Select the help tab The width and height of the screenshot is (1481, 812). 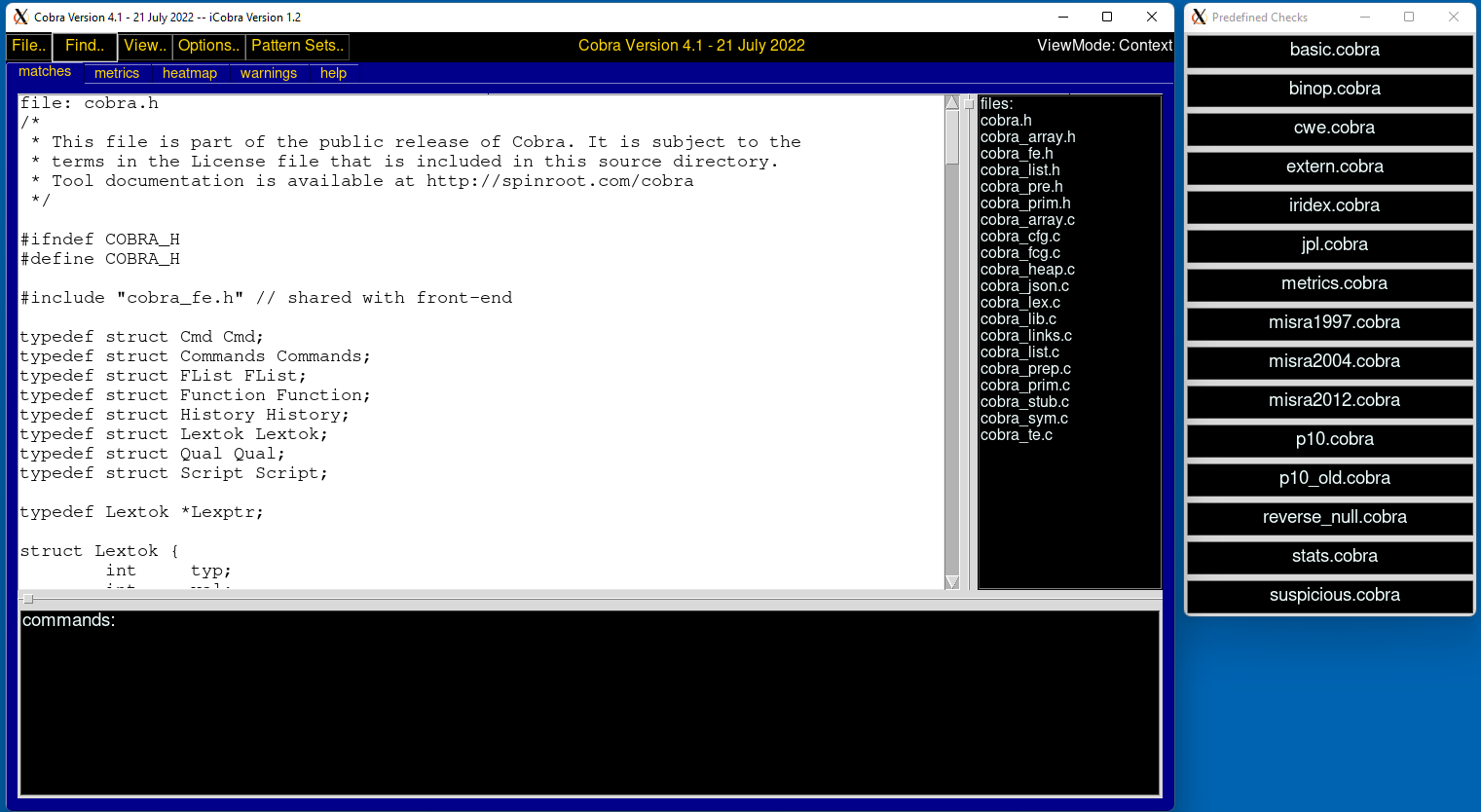point(333,73)
